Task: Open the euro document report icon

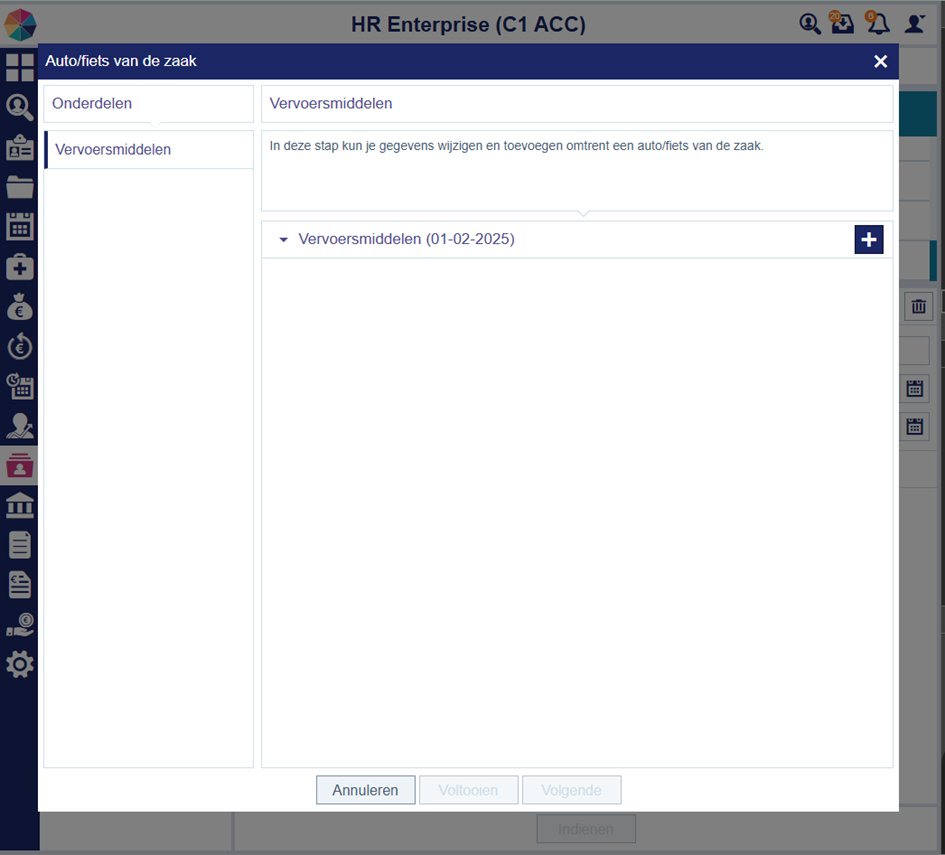Action: click(x=19, y=584)
